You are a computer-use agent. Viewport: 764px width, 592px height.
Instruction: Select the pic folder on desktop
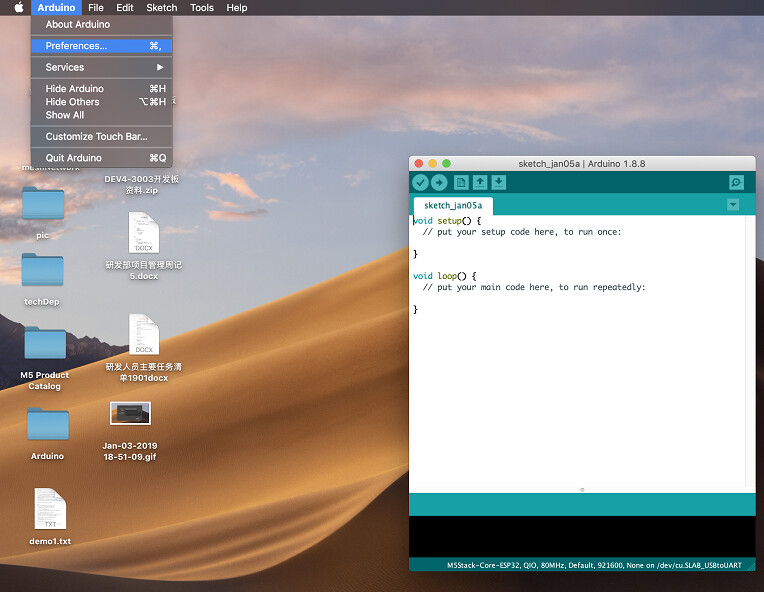coord(43,203)
